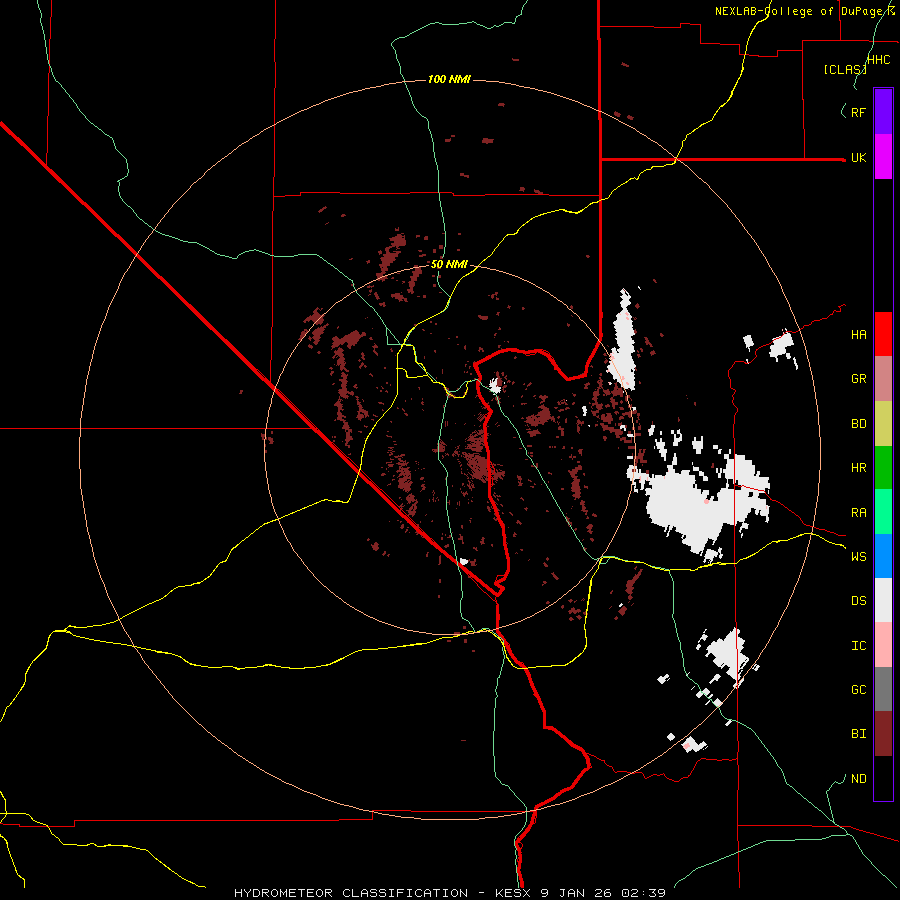Click the blue WS color swatch
The height and width of the screenshot is (900, 900).
[x=883, y=556]
